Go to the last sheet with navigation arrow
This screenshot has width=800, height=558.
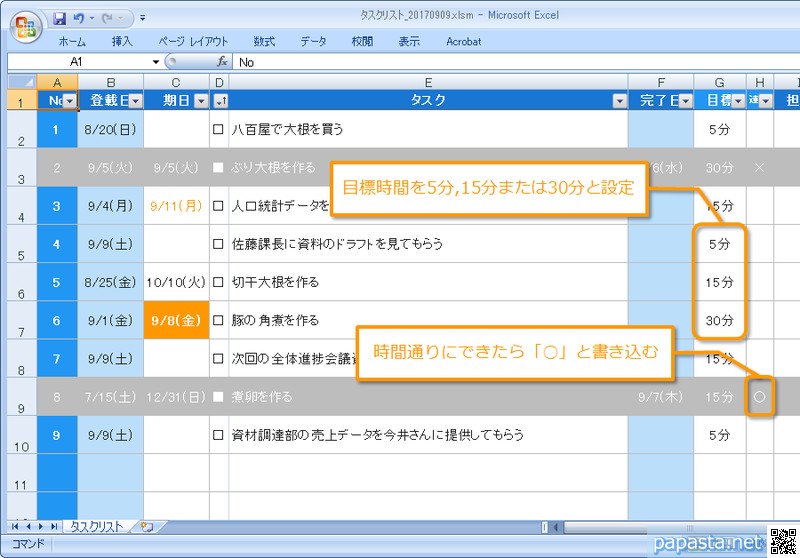[54, 526]
